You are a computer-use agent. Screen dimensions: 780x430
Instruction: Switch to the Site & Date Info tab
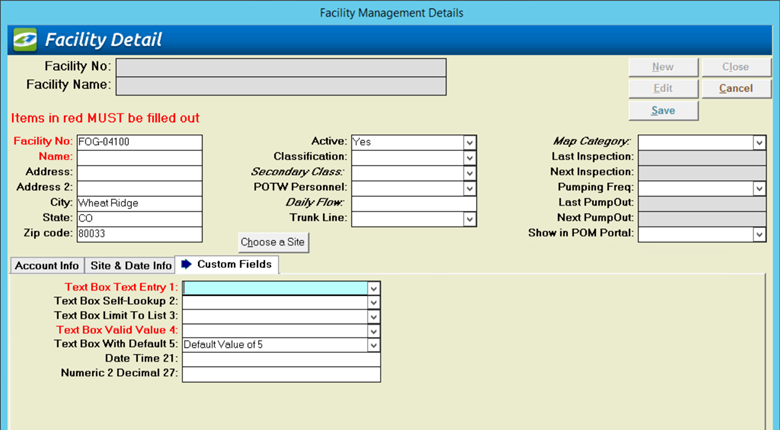tap(130, 266)
